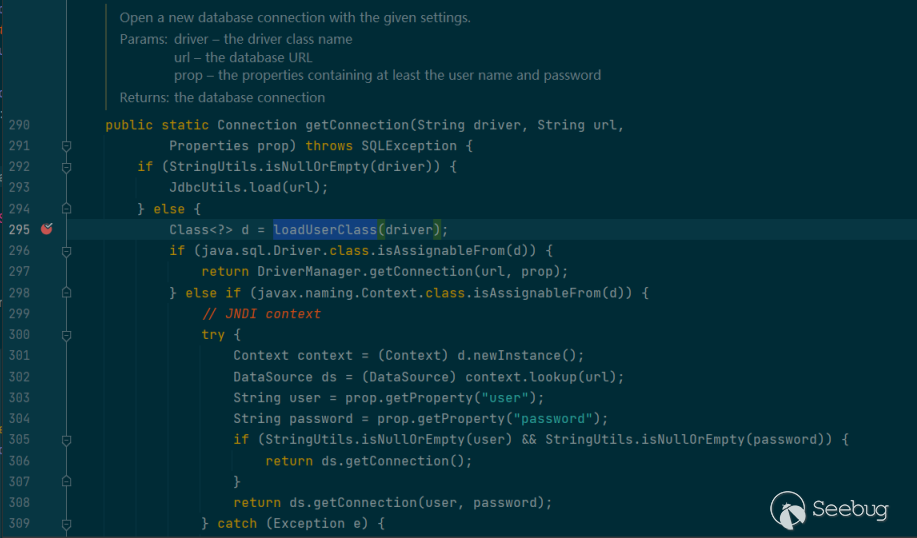Click the fold marker at line 294
Screen dimensions: 917x538
tap(67, 209)
